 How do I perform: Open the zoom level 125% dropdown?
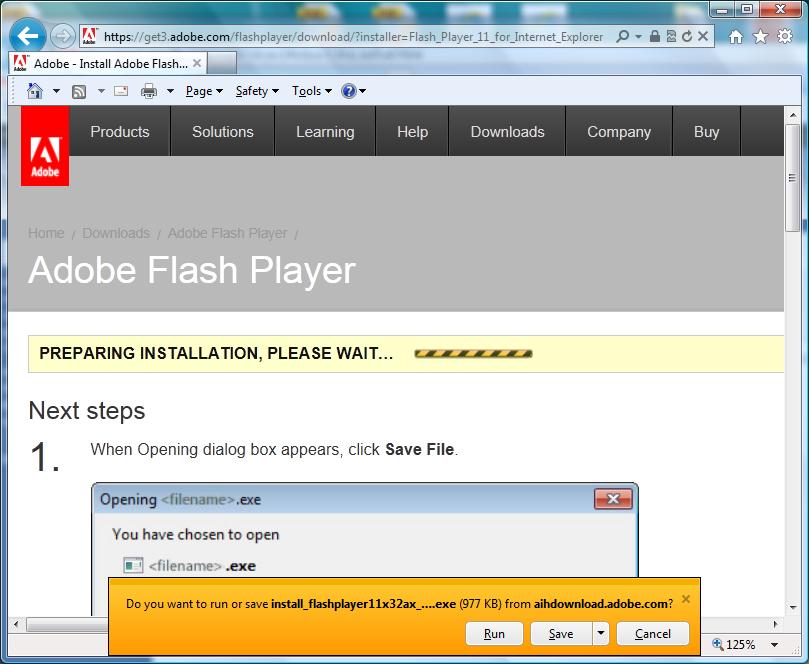[x=739, y=645]
